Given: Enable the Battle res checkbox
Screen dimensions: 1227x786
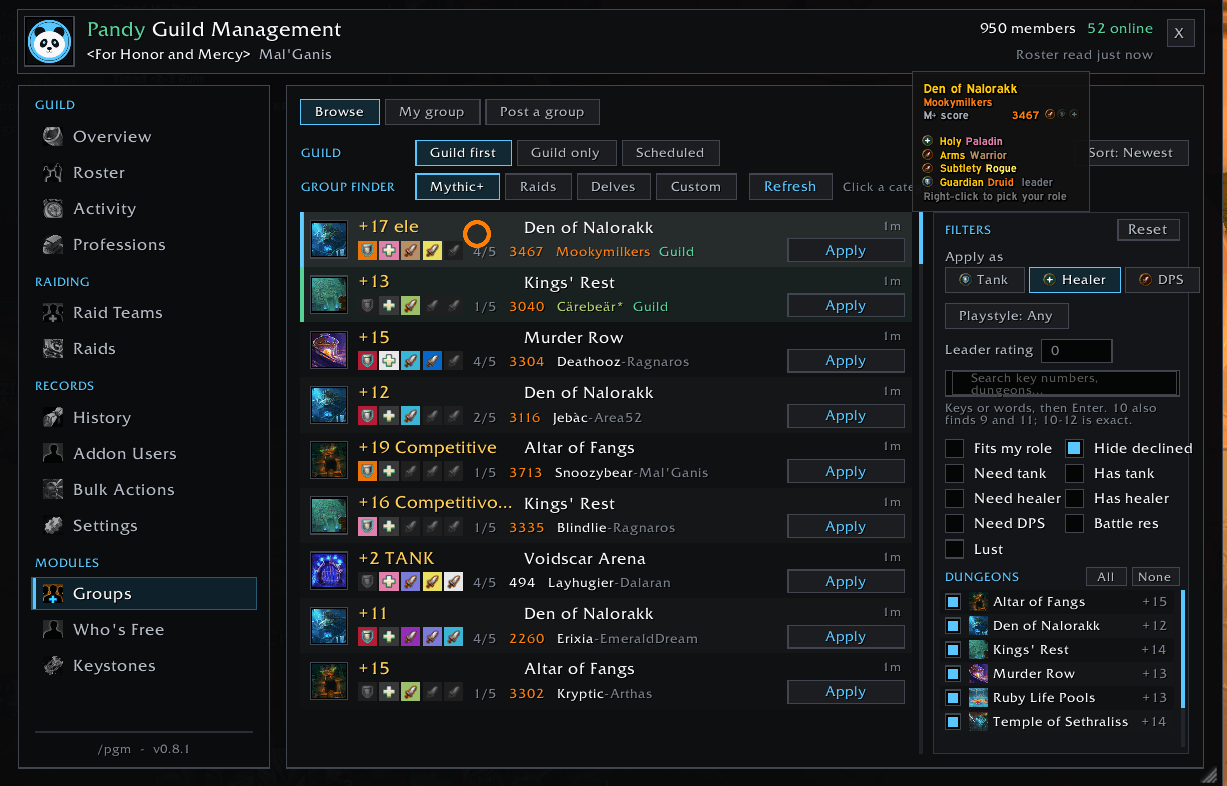Looking at the screenshot, I should [1074, 523].
